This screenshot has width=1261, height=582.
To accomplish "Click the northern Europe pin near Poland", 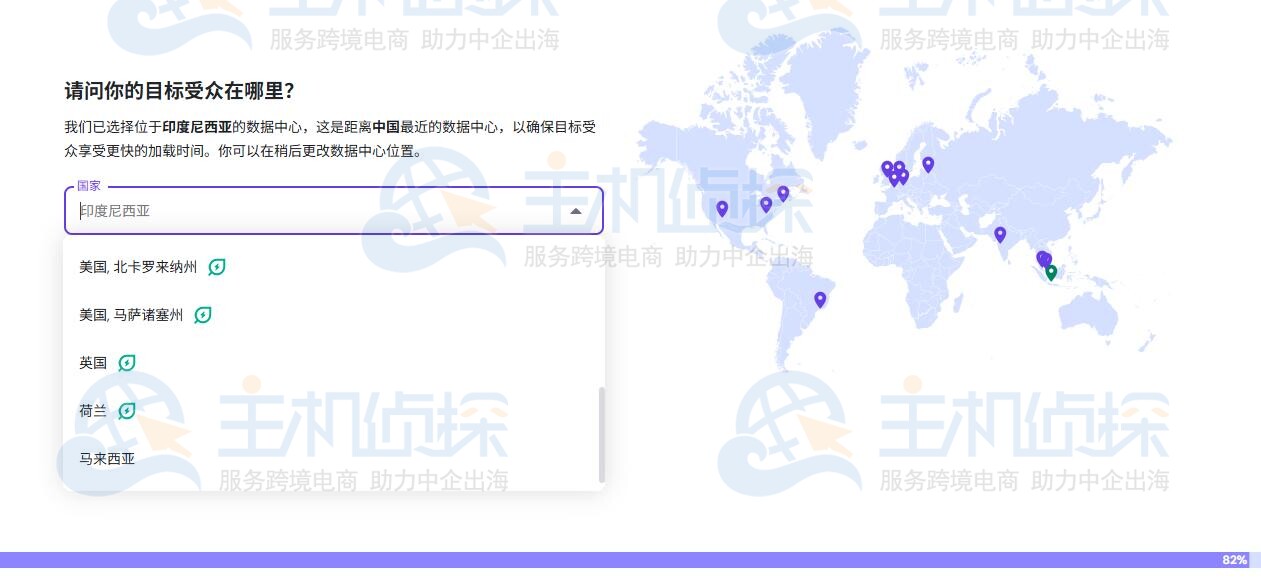I will [x=928, y=165].
